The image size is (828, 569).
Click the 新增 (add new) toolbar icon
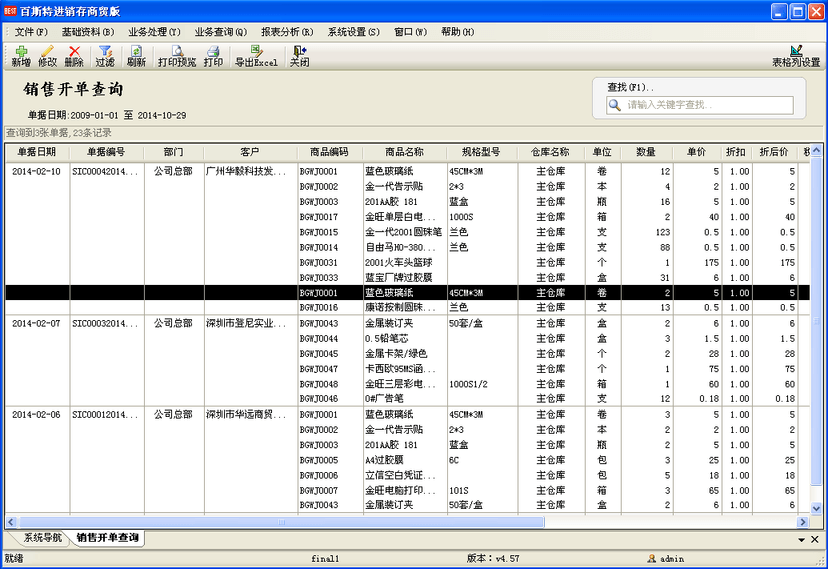coord(21,56)
